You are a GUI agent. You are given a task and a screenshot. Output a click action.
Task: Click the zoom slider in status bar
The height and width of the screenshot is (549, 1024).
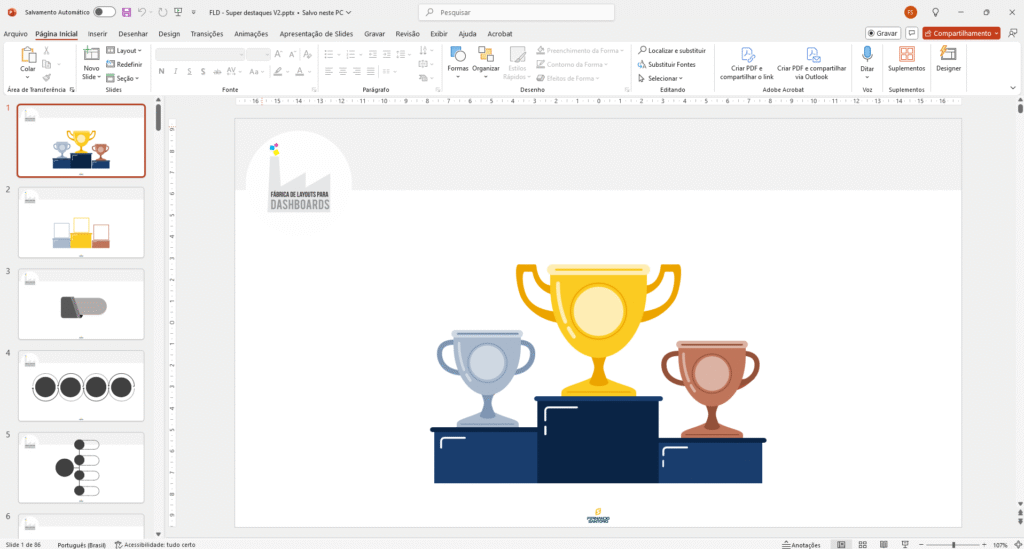952,545
